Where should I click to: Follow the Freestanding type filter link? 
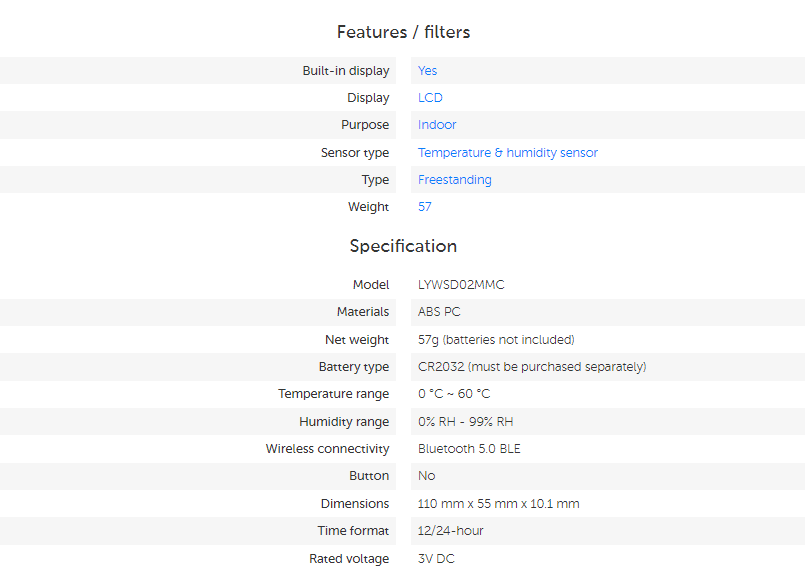pyautogui.click(x=454, y=180)
